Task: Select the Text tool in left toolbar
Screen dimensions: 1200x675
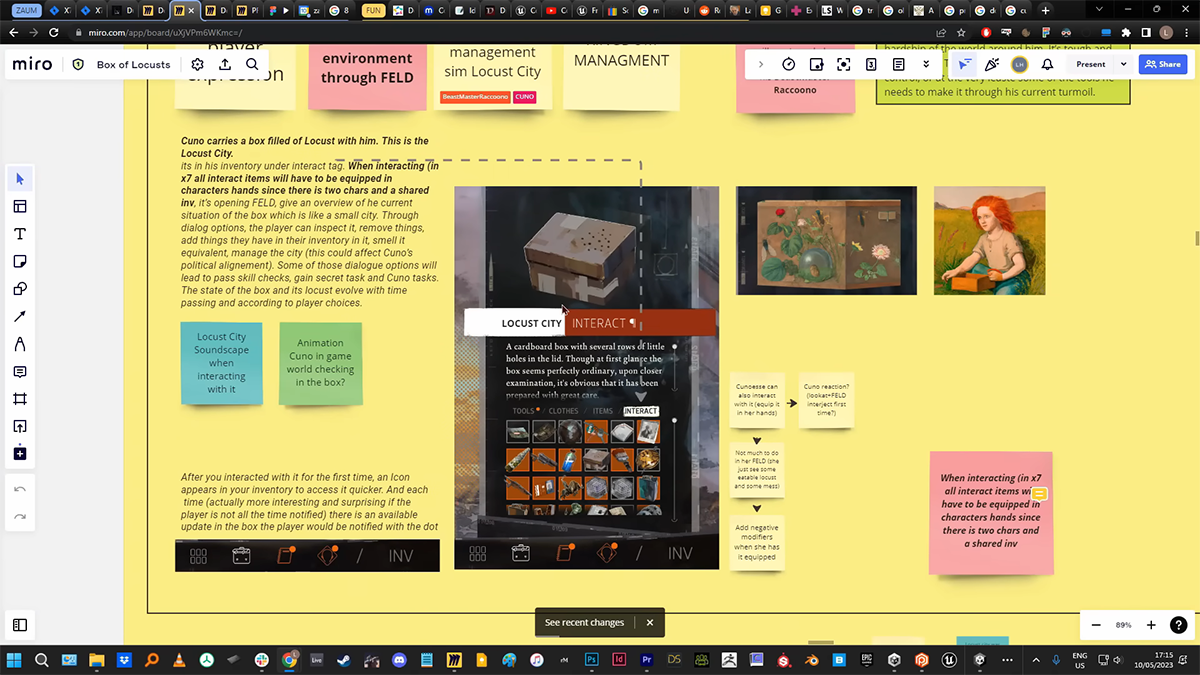Action: point(20,234)
